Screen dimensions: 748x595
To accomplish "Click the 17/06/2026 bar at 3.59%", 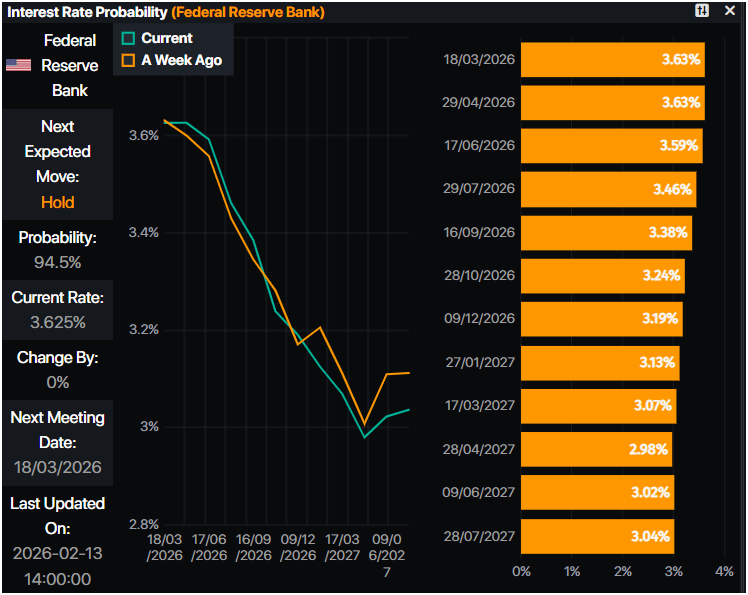I will 610,145.
